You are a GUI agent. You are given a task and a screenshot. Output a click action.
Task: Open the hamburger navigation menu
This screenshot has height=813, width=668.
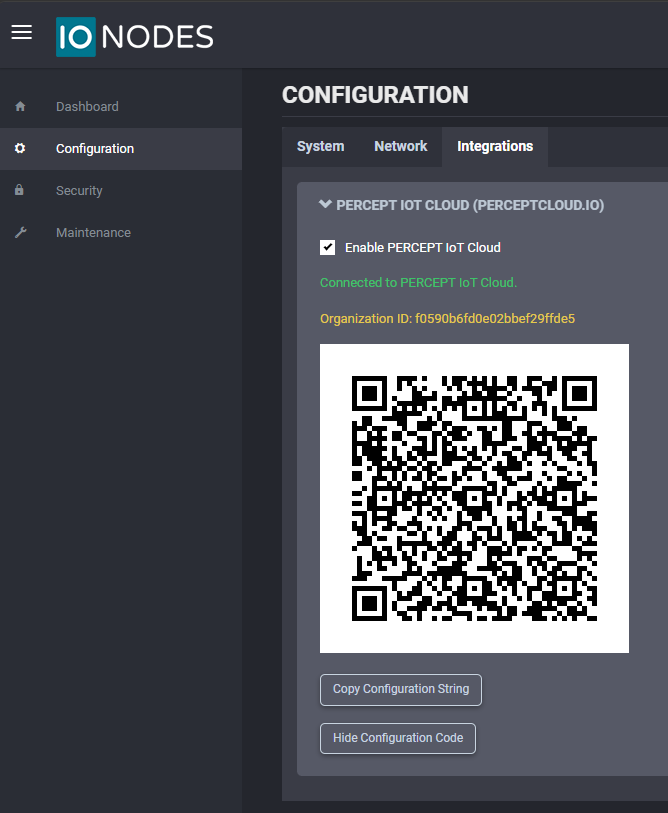pyautogui.click(x=22, y=32)
